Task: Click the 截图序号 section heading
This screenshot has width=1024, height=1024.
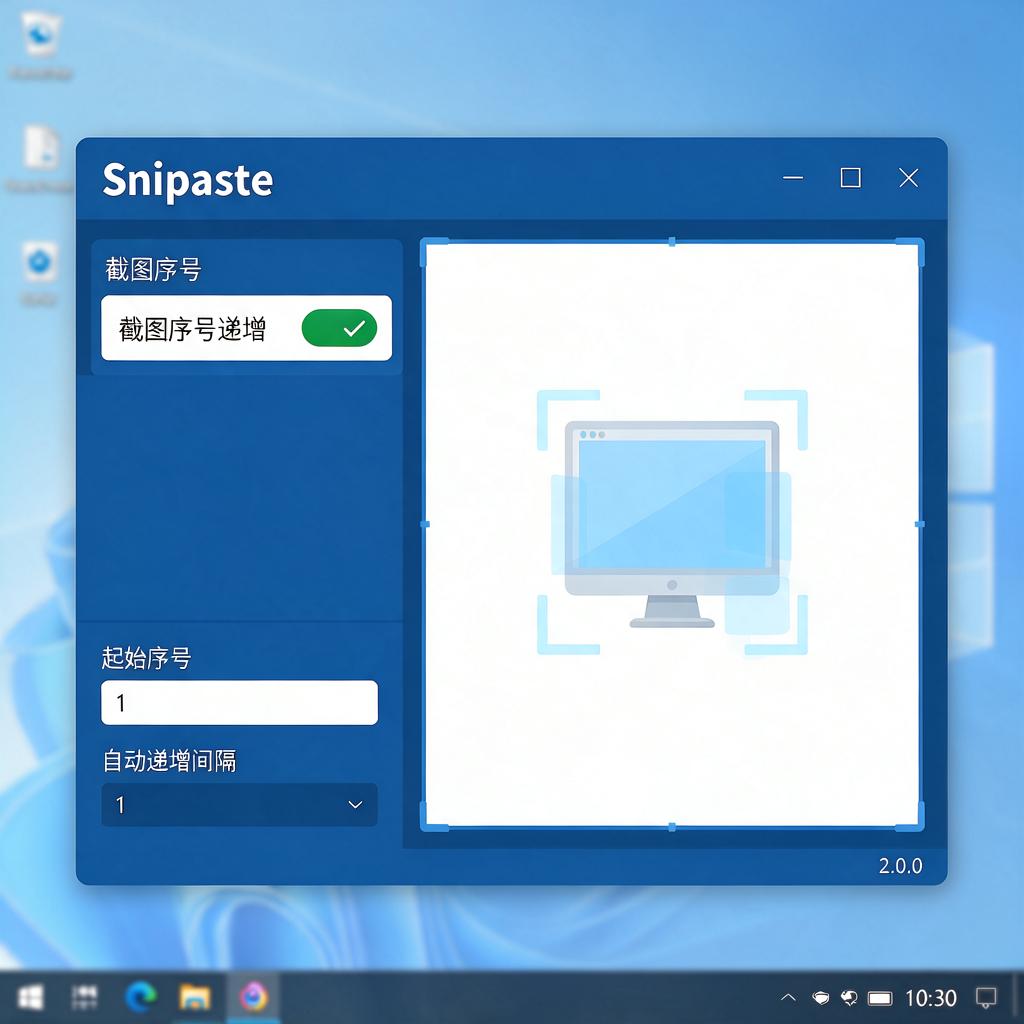Action: (x=153, y=269)
